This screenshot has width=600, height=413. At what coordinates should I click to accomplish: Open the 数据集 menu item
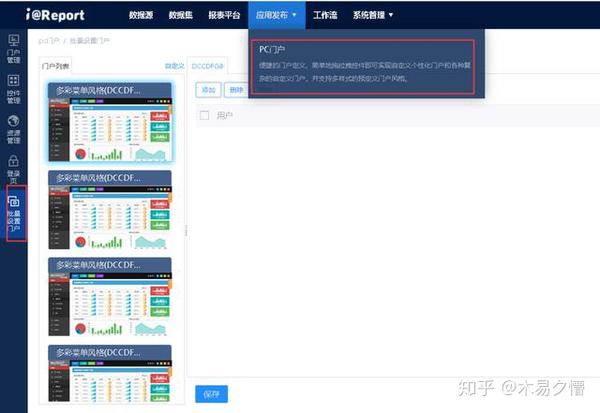pos(181,15)
